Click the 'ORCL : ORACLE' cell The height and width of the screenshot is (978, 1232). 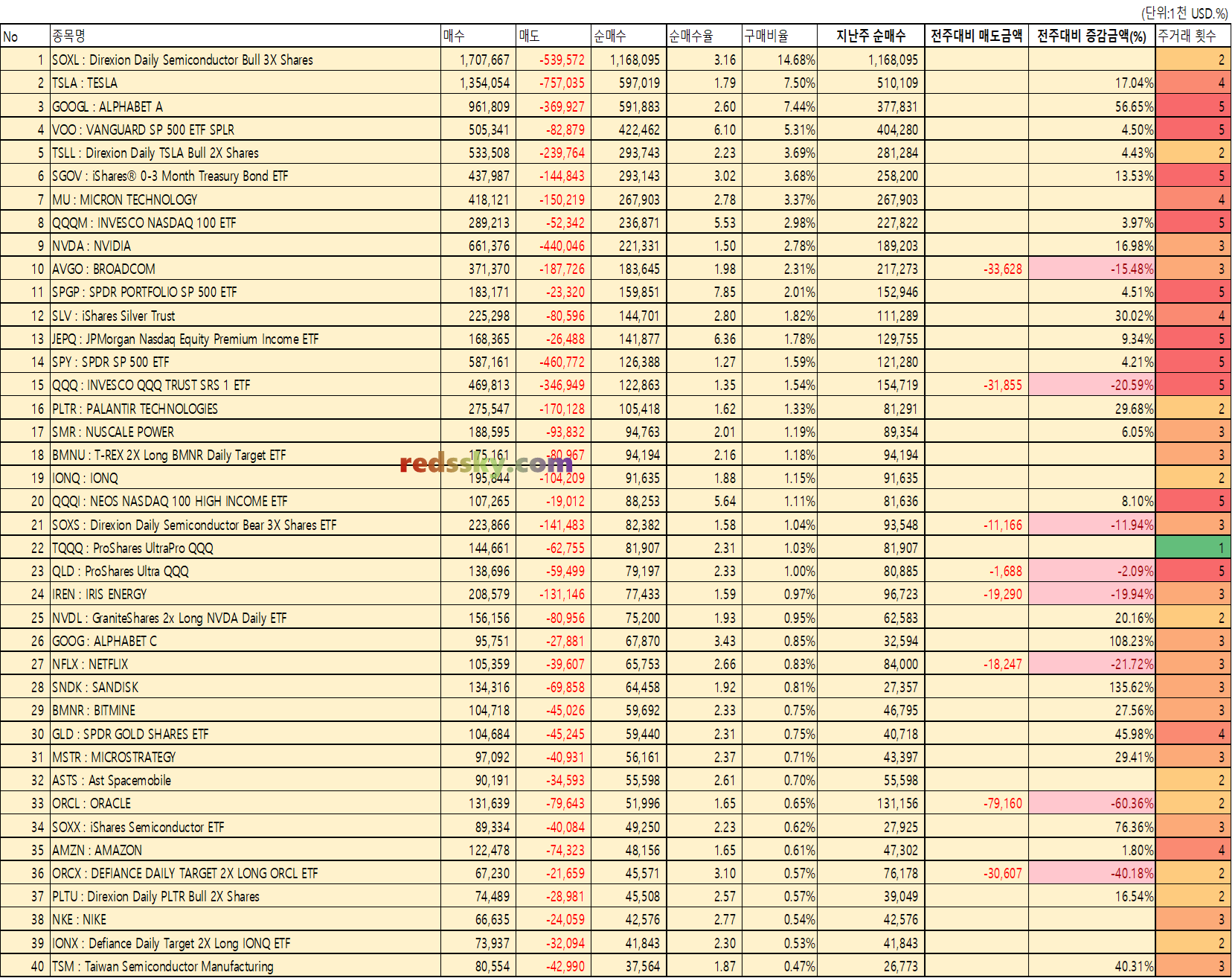pyautogui.click(x=246, y=803)
